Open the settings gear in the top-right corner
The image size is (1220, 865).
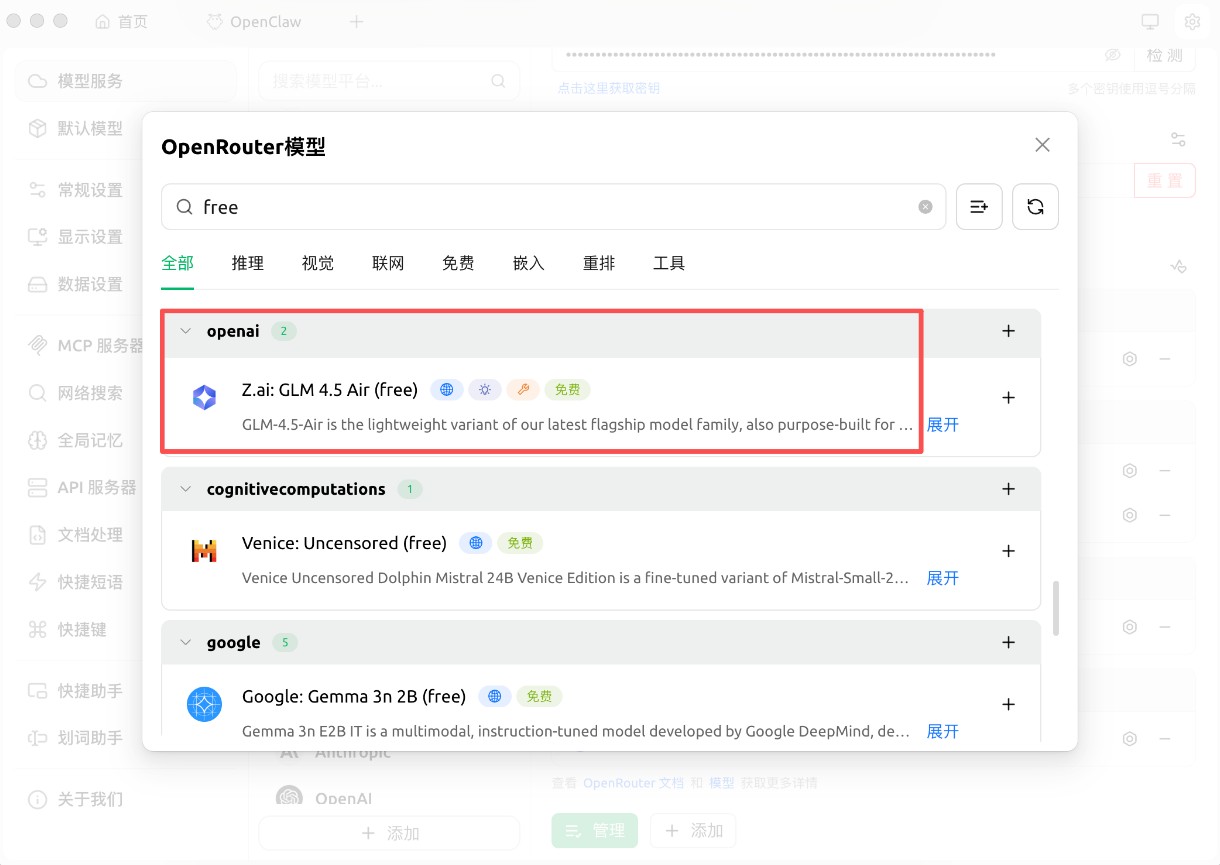1192,21
